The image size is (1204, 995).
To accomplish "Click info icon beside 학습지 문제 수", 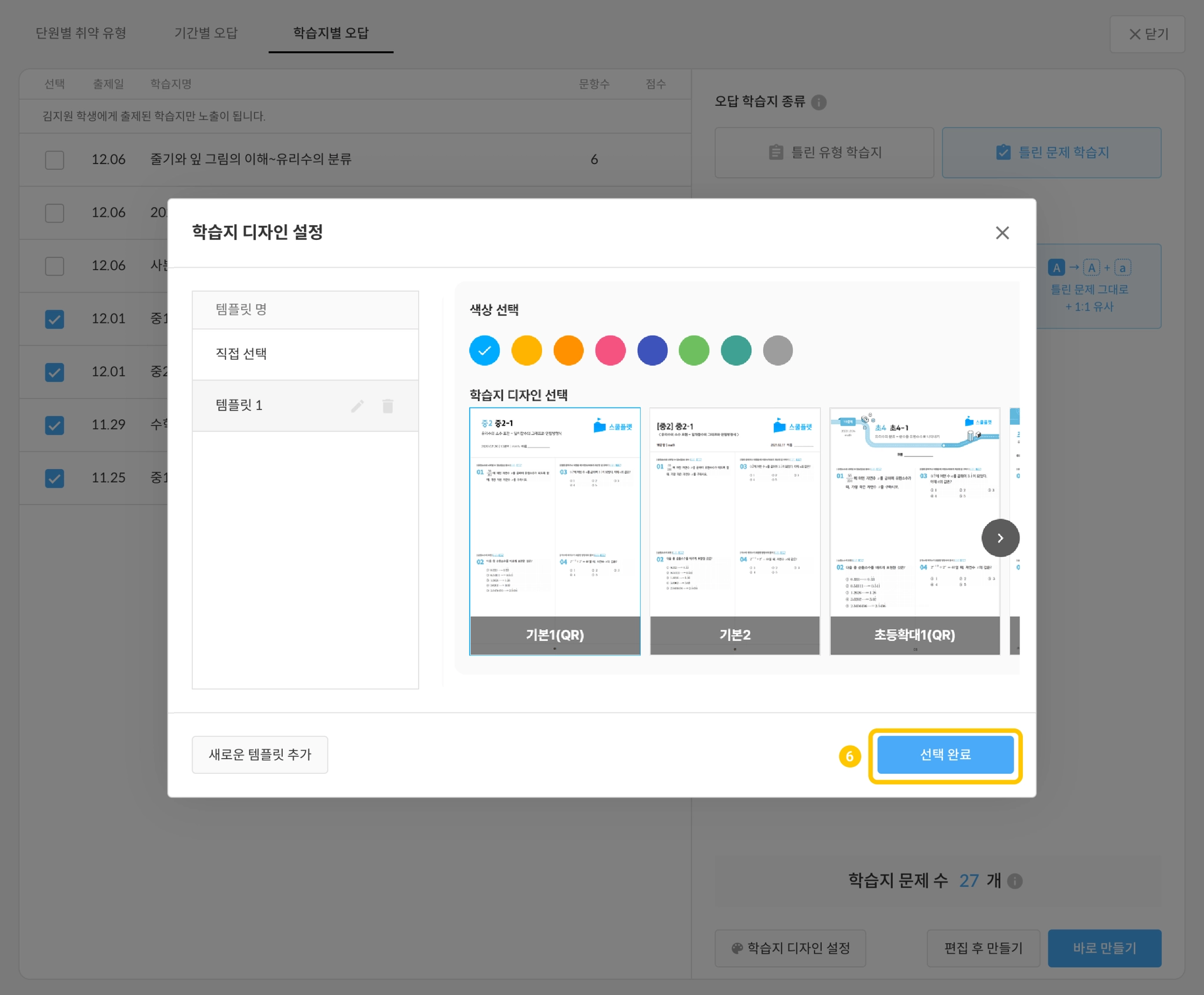I will 1015,881.
